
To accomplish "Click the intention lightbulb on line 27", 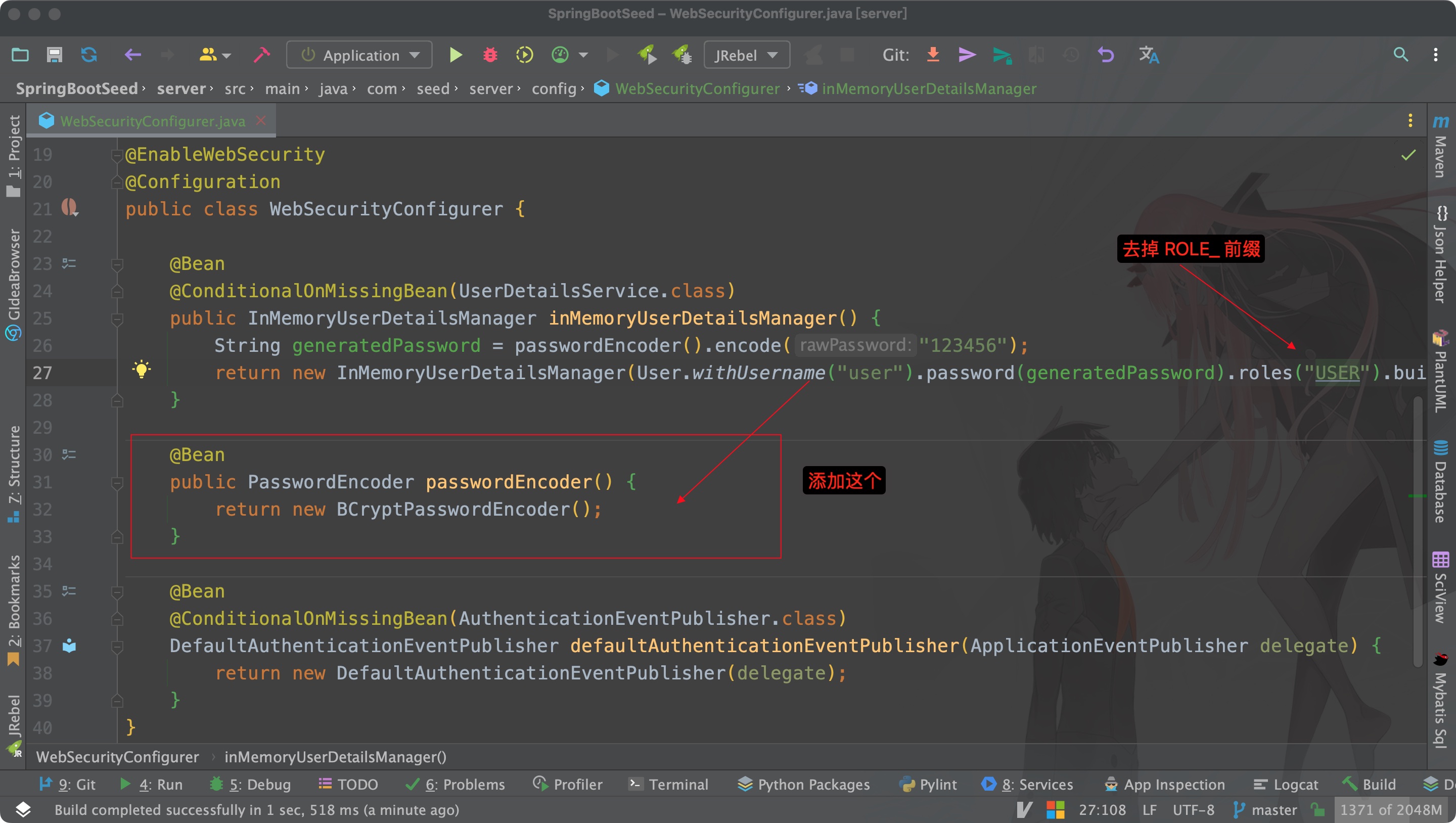I will tap(142, 370).
